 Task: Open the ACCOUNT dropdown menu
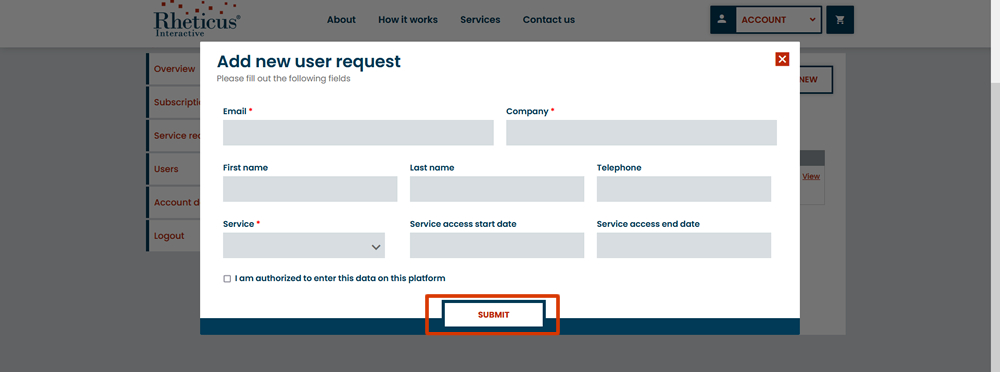778,20
